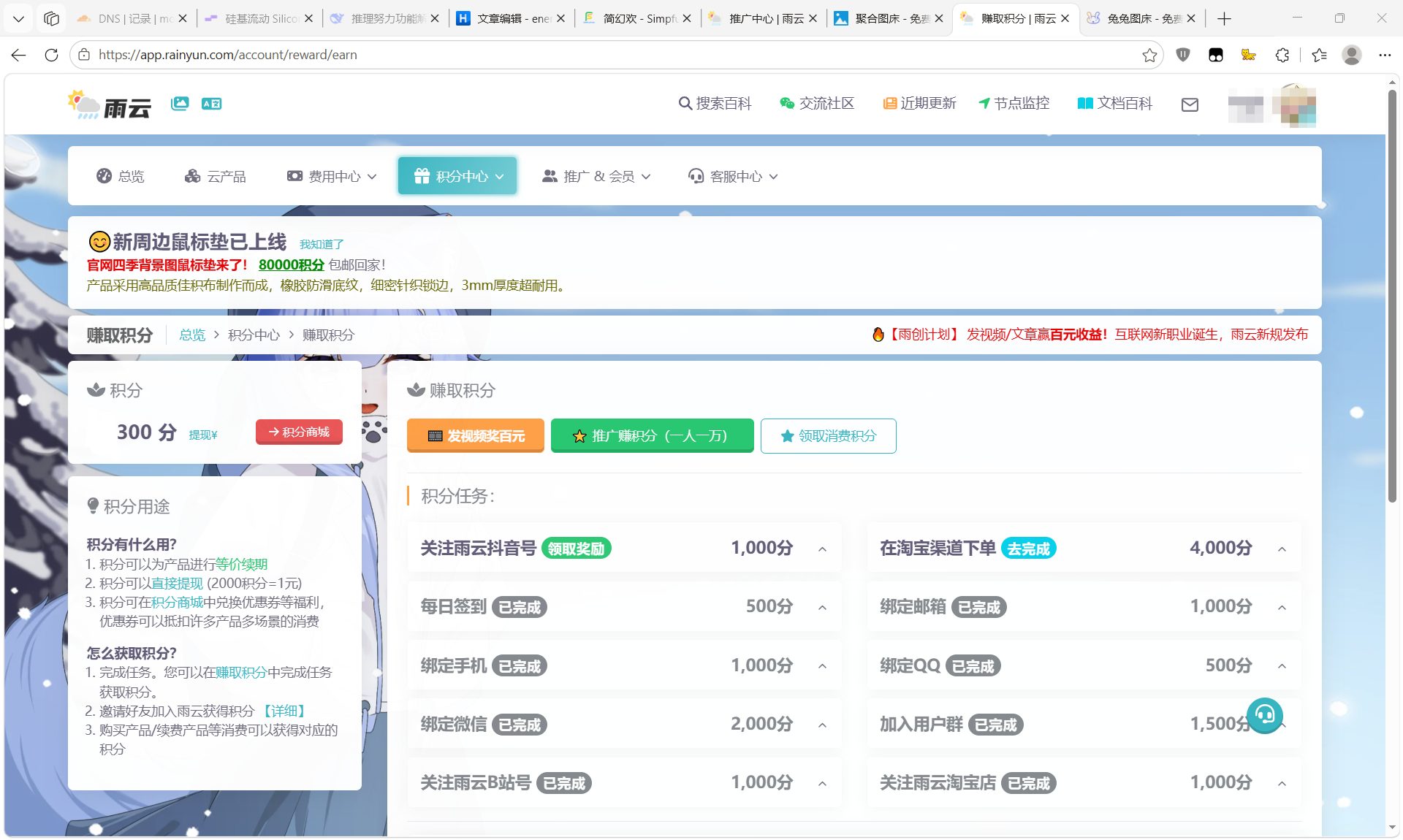The height and width of the screenshot is (840, 1403).
Task: Click the 80000积分 link
Action: pyautogui.click(x=292, y=264)
